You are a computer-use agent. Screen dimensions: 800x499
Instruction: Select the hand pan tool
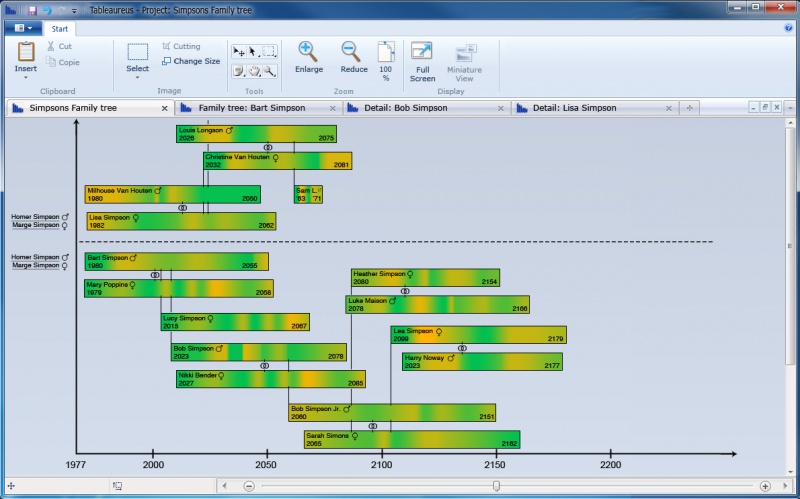click(254, 71)
